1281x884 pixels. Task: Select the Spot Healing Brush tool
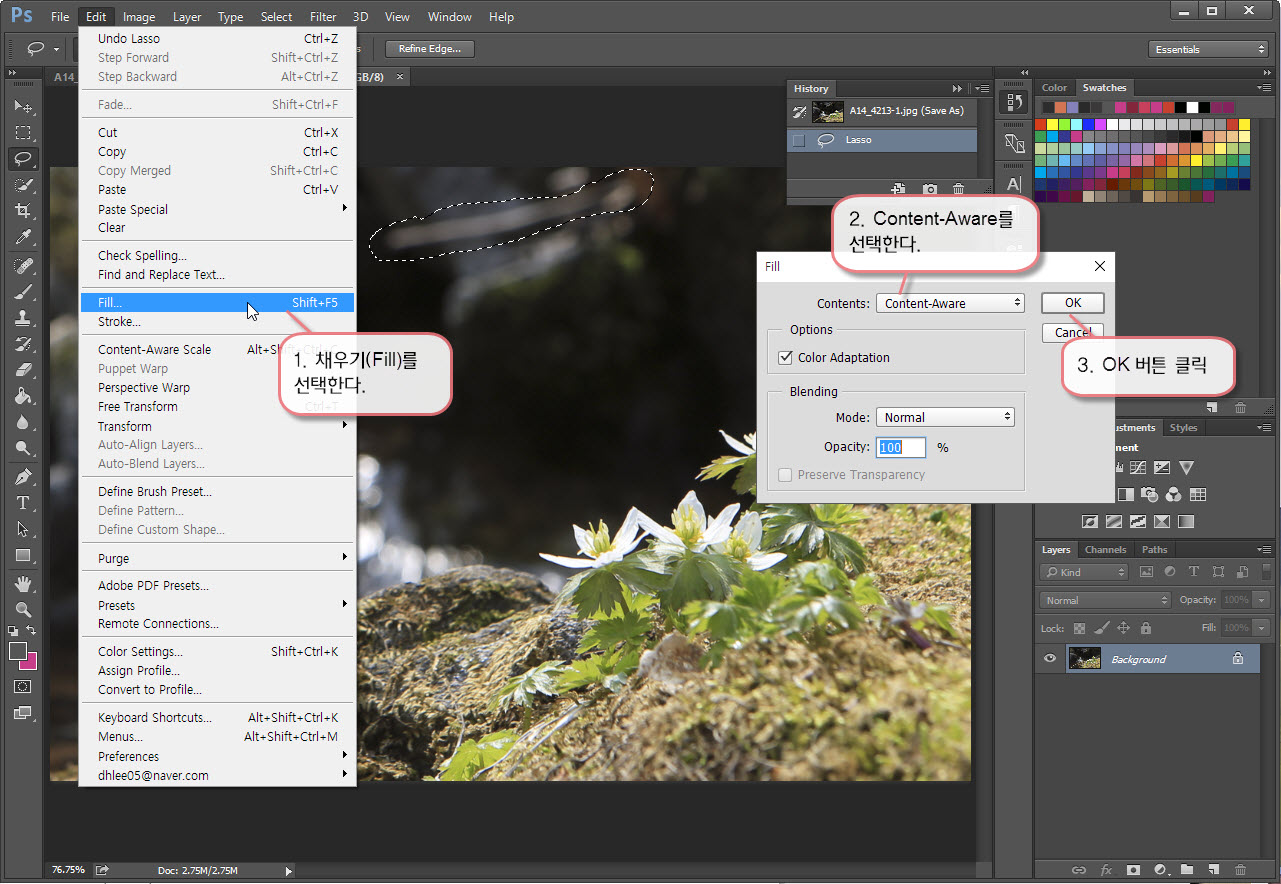(x=23, y=266)
